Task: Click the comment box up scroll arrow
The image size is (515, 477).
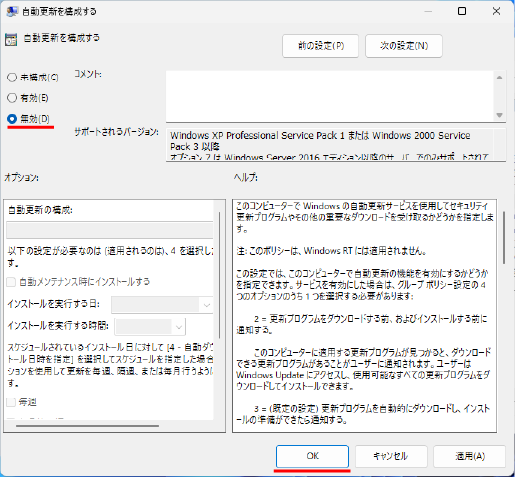Action: pos(499,78)
